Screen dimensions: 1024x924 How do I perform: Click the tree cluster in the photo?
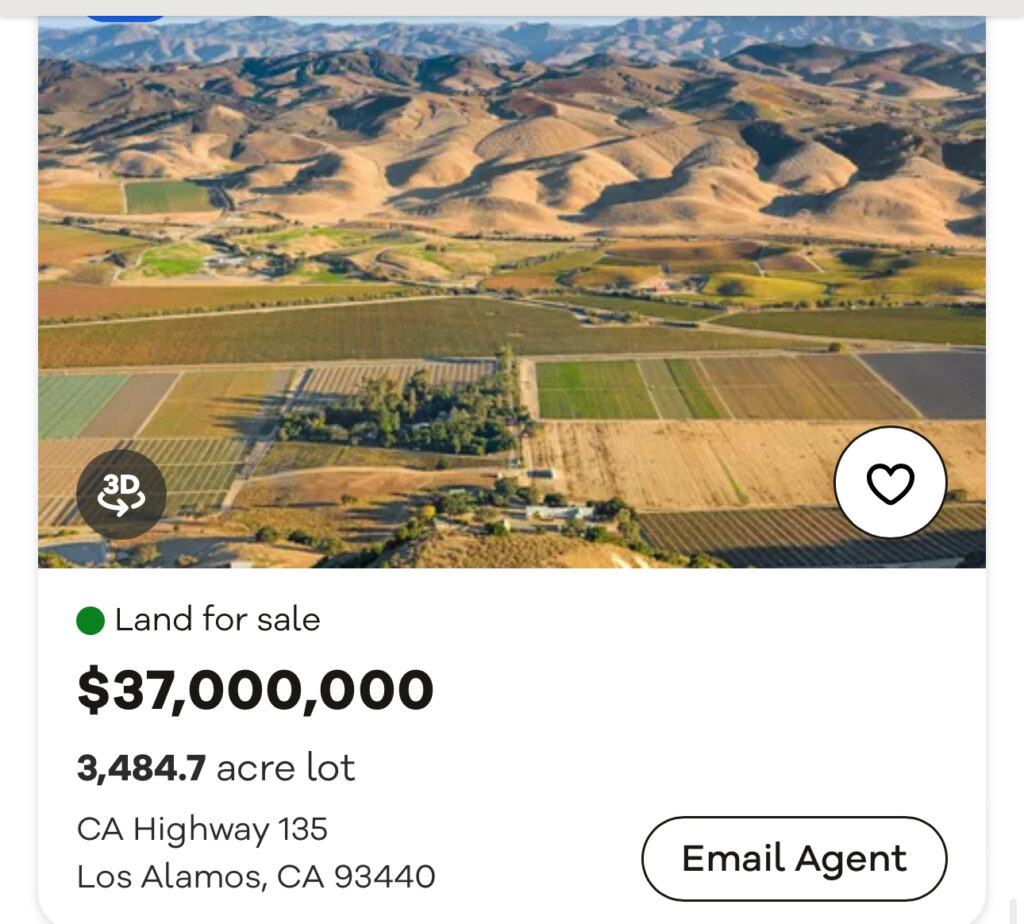[410, 415]
